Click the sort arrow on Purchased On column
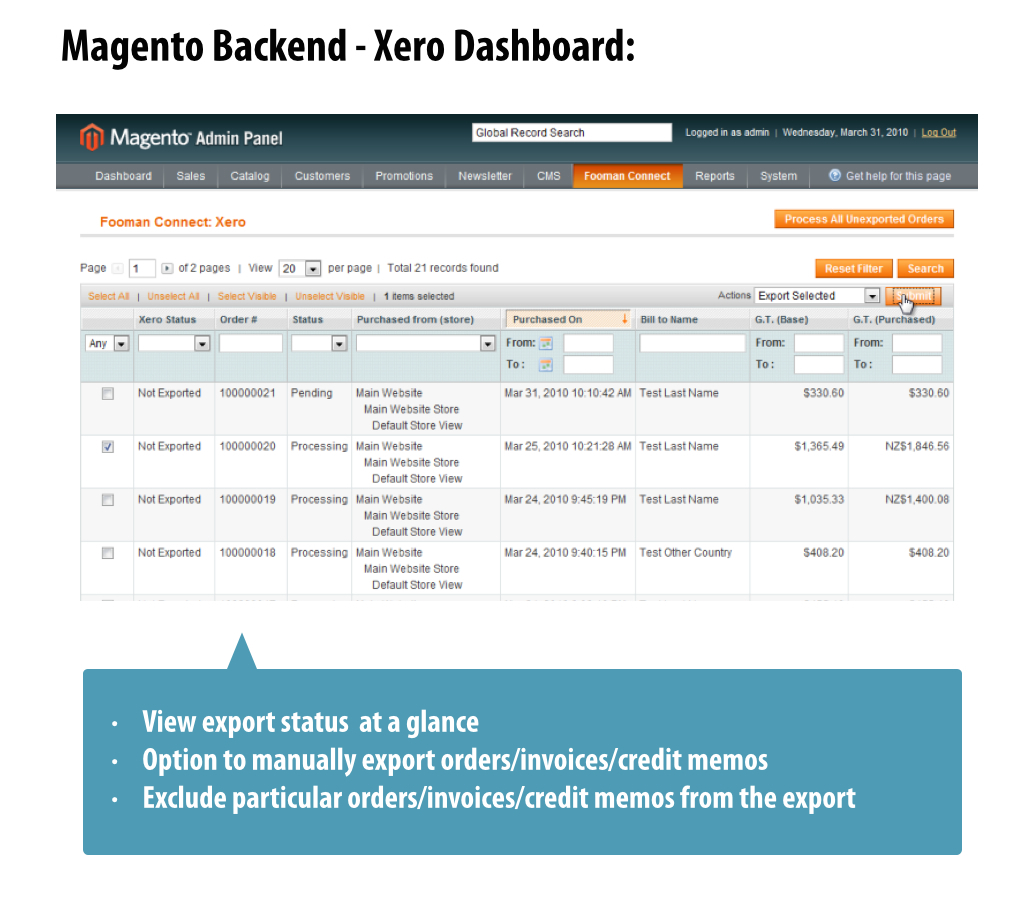This screenshot has height=897, width=1014. click(x=625, y=320)
